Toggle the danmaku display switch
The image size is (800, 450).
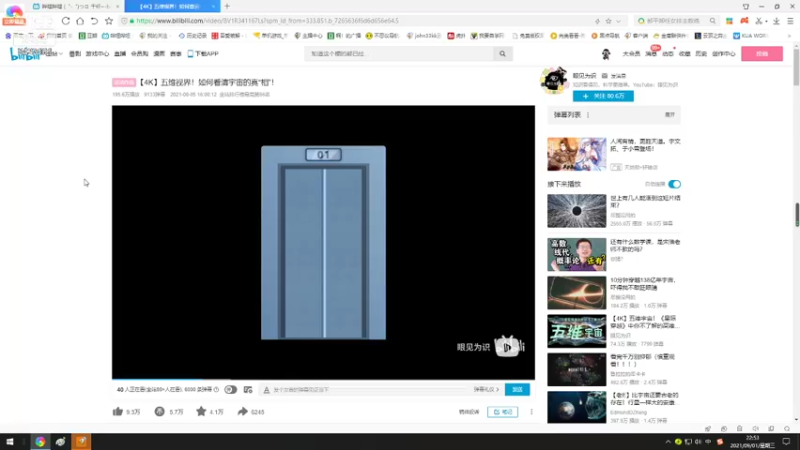click(x=231, y=389)
